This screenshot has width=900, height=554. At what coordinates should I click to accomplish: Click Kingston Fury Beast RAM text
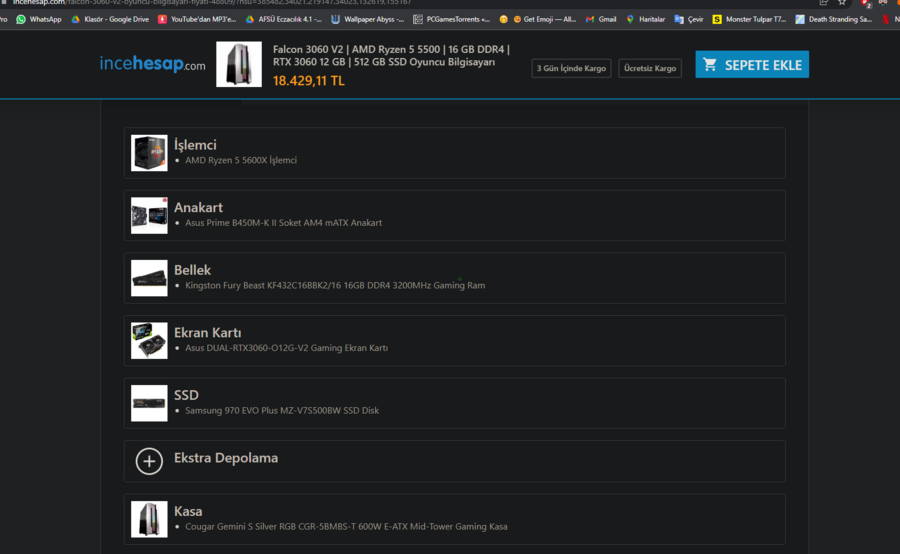pos(335,285)
